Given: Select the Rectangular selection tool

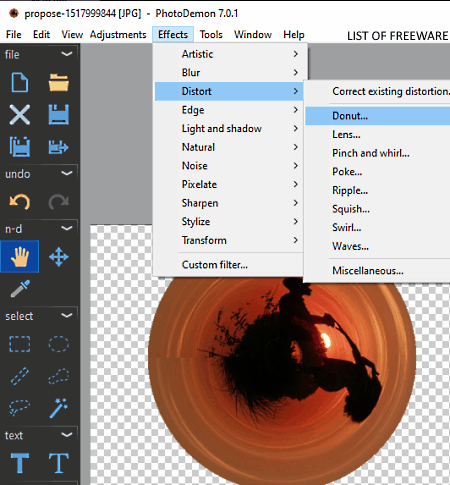Looking at the screenshot, I should 20,344.
